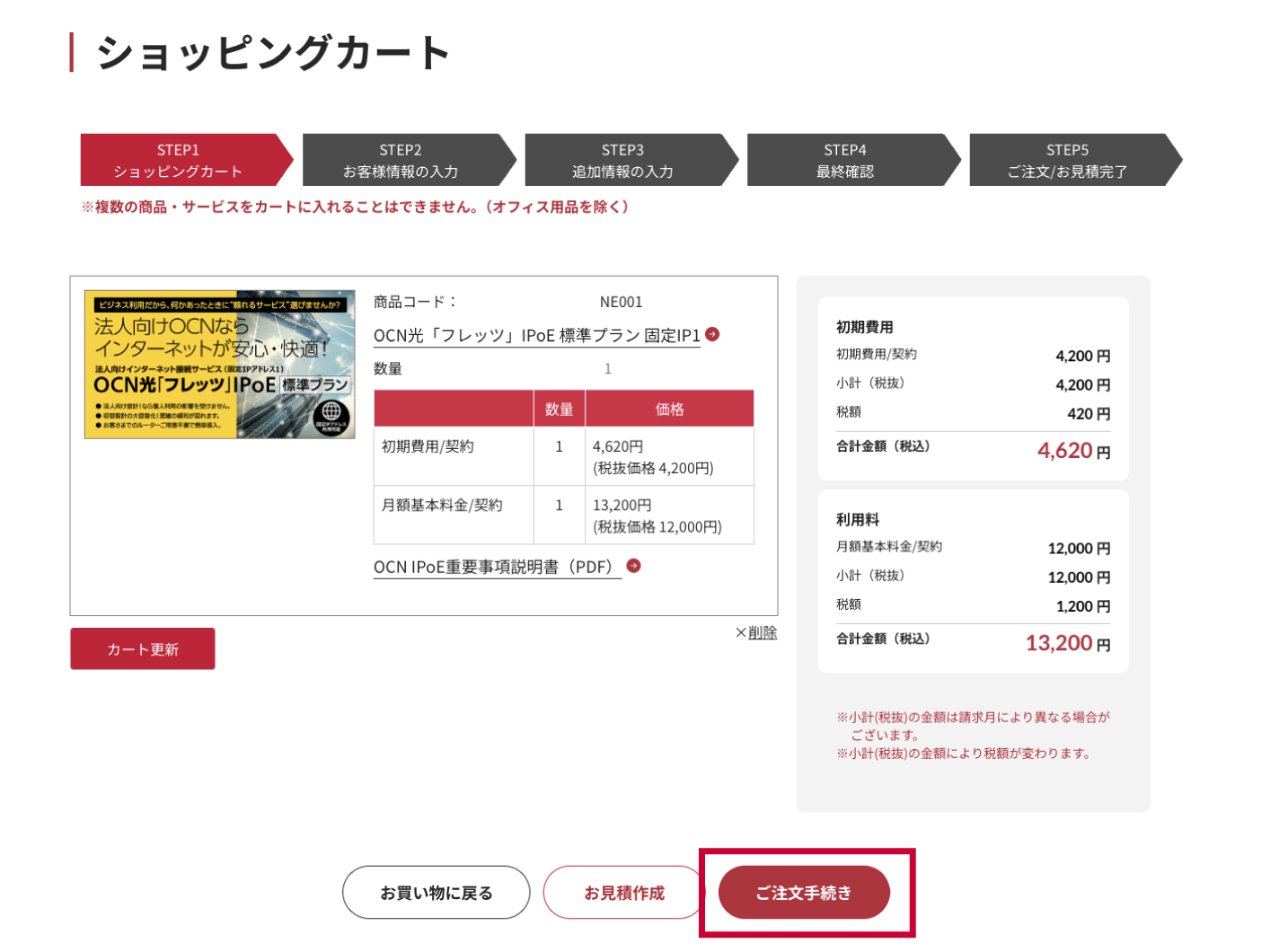The width and height of the screenshot is (1270, 952).
Task: Click the red arrow icon beside the product name
Action: click(x=712, y=334)
